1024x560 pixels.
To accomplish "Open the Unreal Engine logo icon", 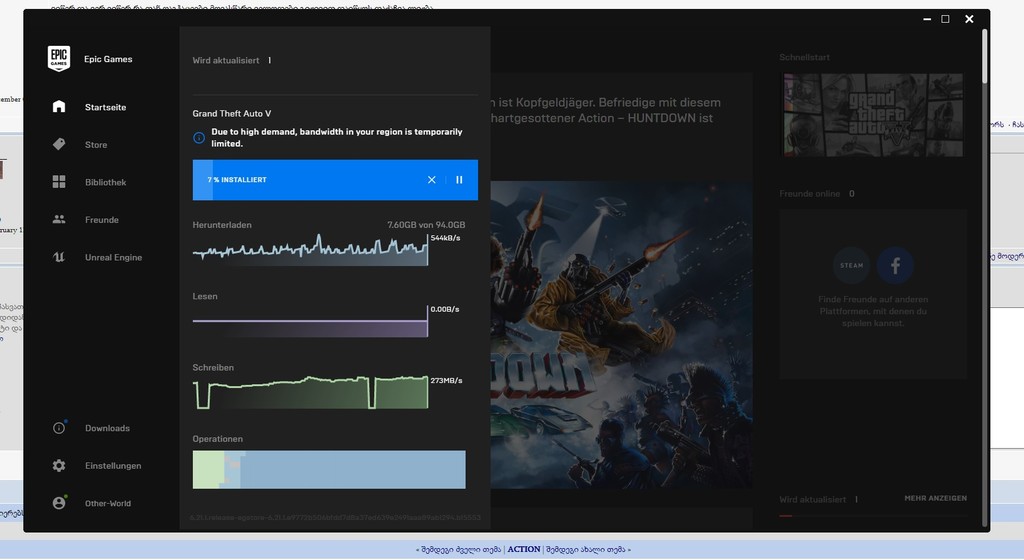I will [x=59, y=257].
